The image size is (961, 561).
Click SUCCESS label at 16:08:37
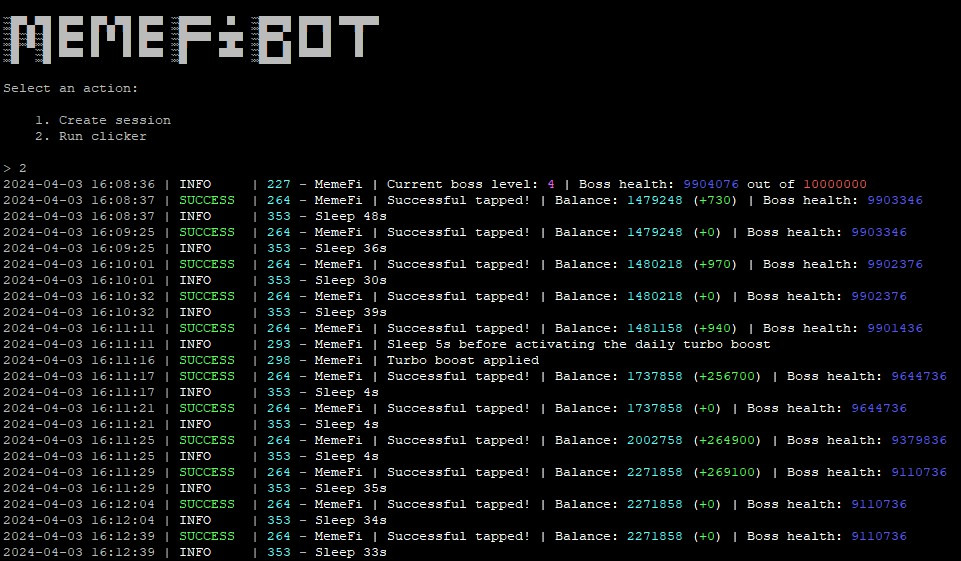(x=207, y=200)
